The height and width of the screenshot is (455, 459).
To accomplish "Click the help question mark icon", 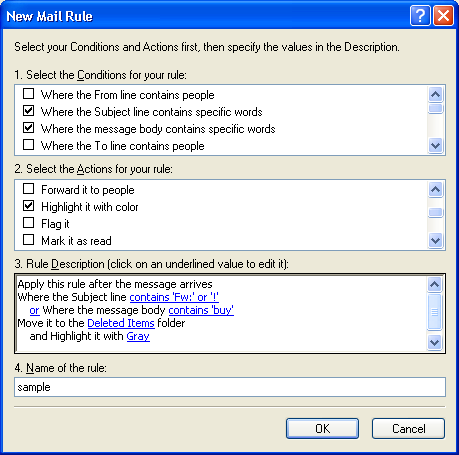I will [420, 15].
